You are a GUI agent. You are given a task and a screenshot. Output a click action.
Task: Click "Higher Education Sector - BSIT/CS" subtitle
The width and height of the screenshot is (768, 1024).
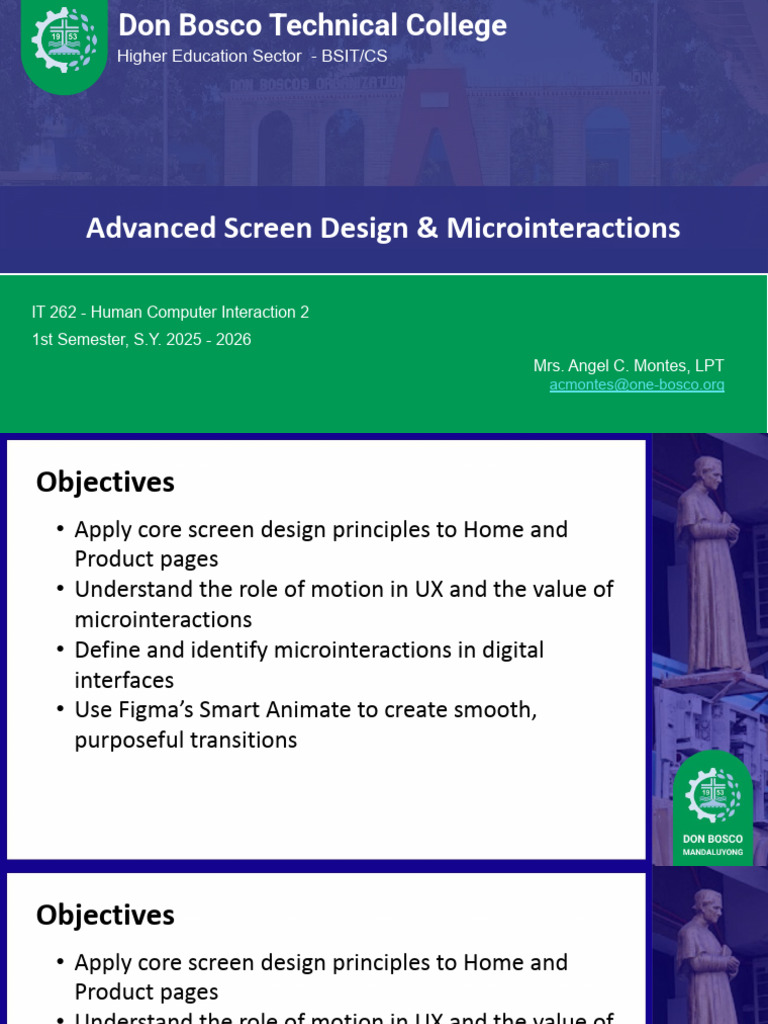click(252, 56)
